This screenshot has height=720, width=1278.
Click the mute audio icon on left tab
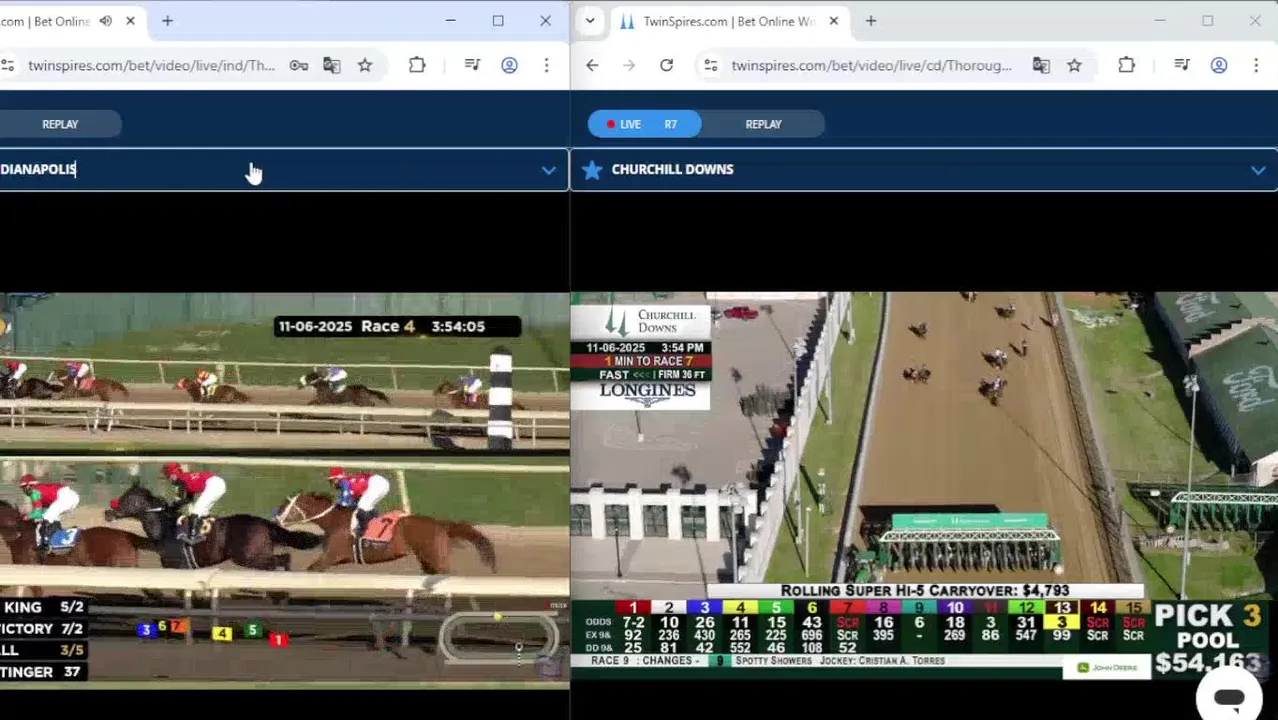click(x=106, y=21)
